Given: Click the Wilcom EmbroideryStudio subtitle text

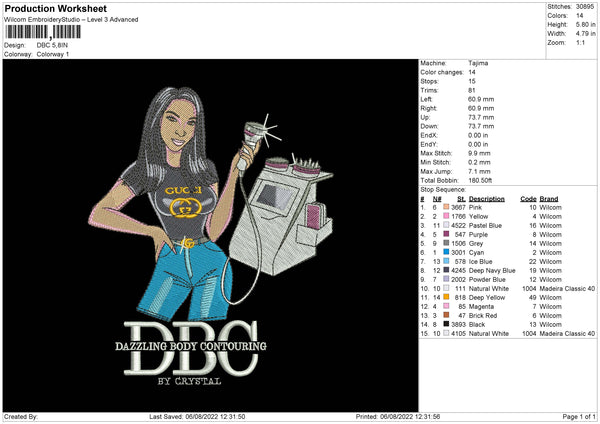Looking at the screenshot, I should point(71,20).
